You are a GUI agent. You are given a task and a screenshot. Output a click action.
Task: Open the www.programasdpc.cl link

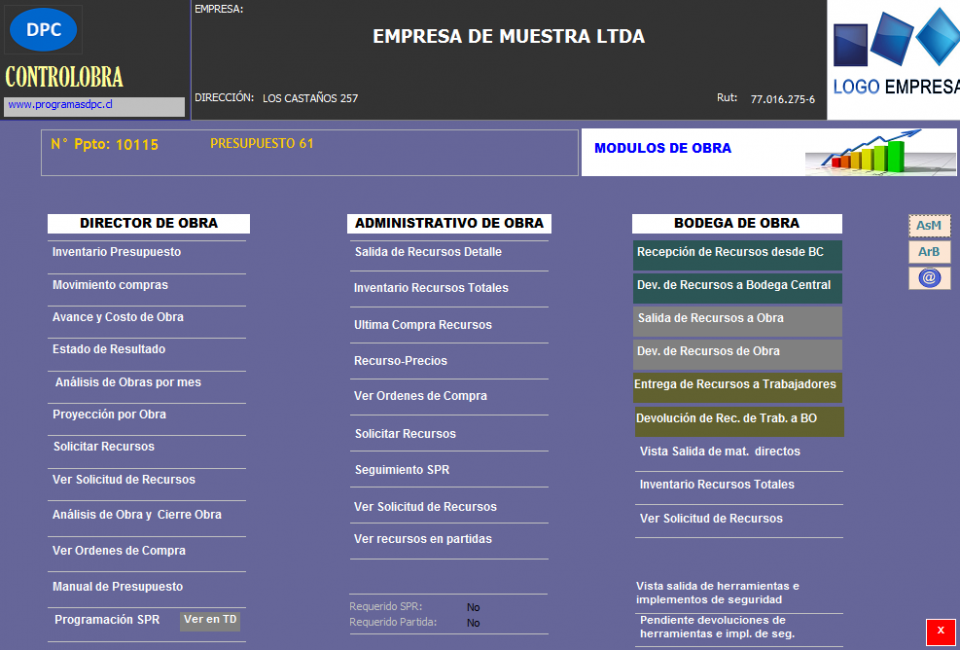pos(60,105)
